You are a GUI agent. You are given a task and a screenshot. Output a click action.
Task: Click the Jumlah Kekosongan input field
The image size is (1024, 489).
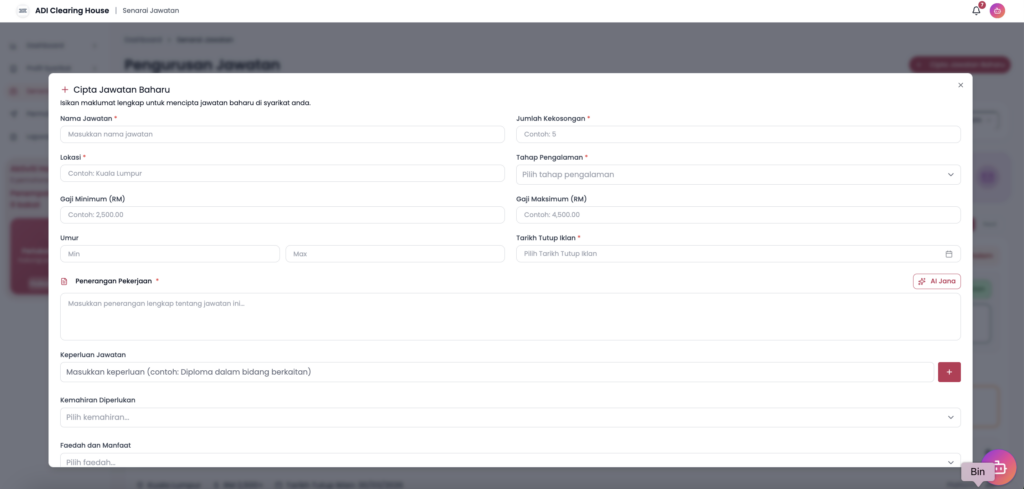[x=738, y=134]
